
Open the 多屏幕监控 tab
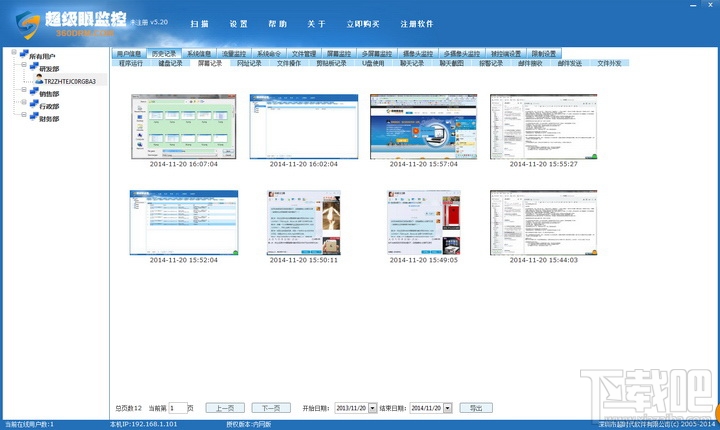(377, 54)
